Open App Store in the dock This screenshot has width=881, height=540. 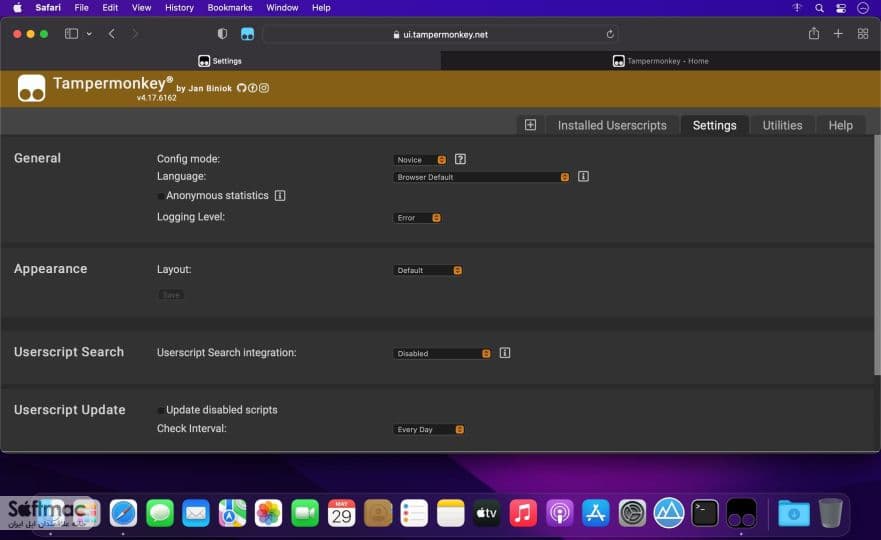click(596, 512)
